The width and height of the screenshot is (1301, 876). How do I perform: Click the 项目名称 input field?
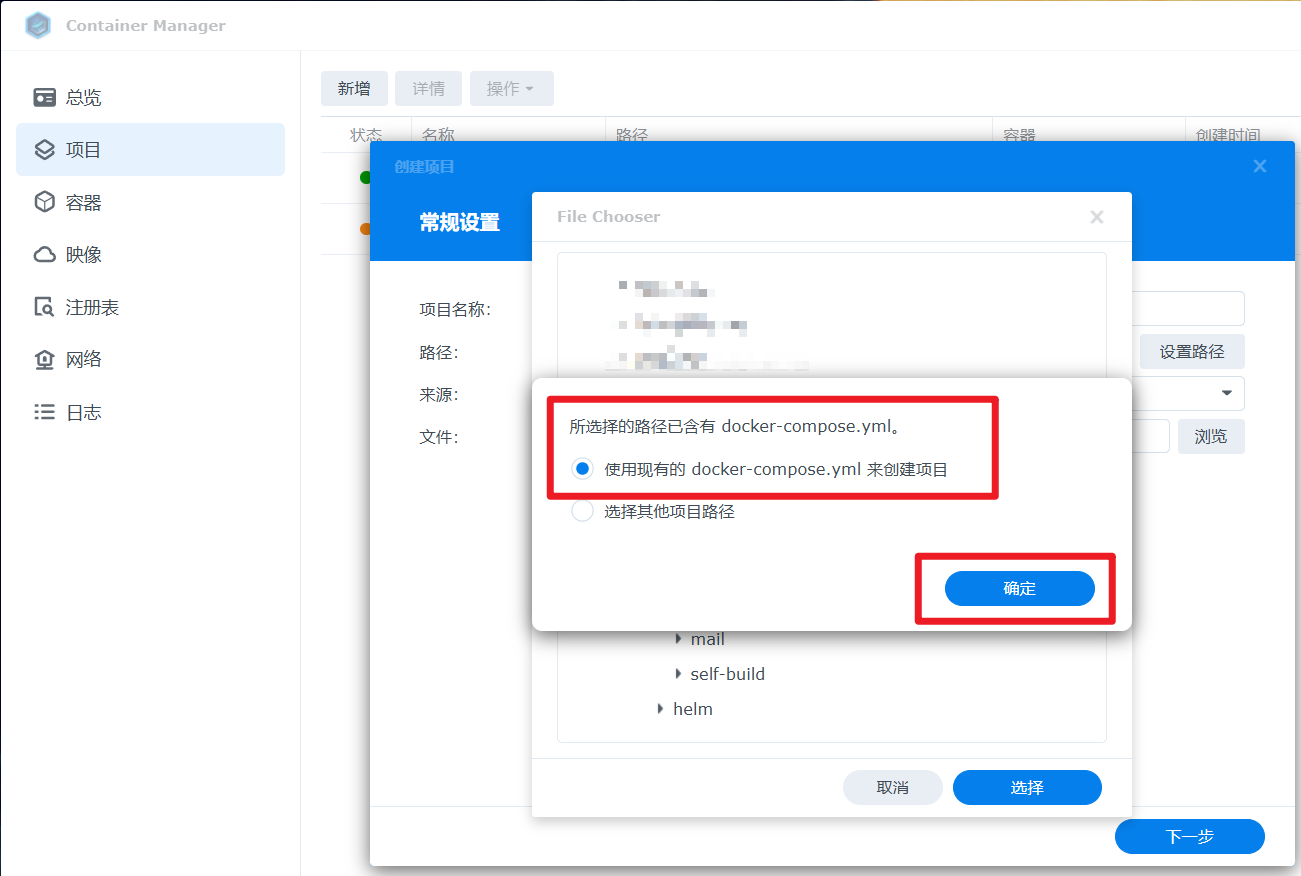(1188, 309)
